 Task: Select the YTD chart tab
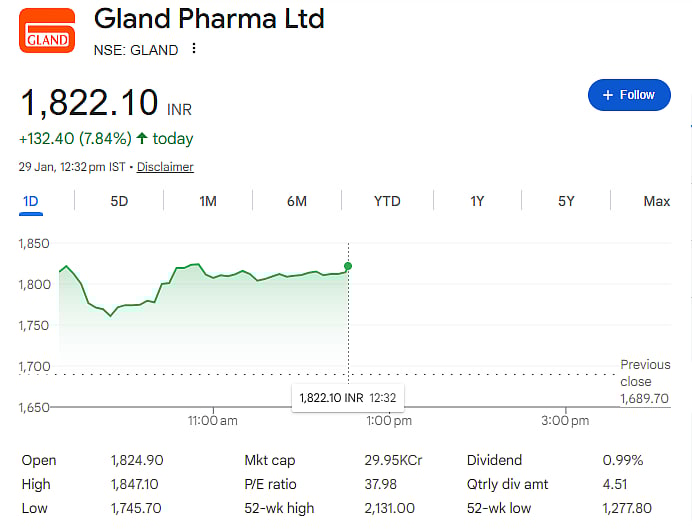pyautogui.click(x=387, y=201)
